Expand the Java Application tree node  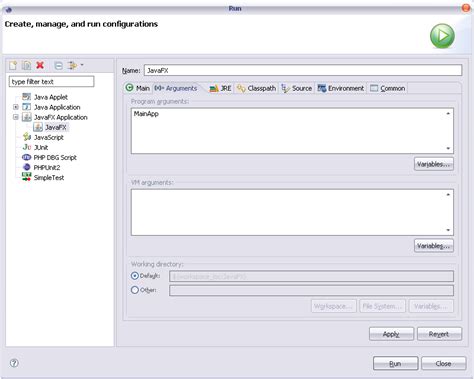[16, 107]
